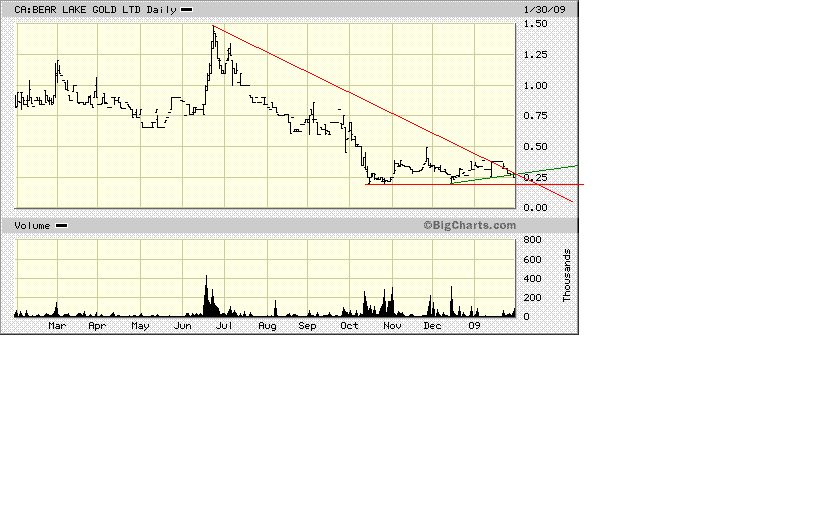Click the Dec month label
This screenshot has width=840, height=525.
point(432,326)
